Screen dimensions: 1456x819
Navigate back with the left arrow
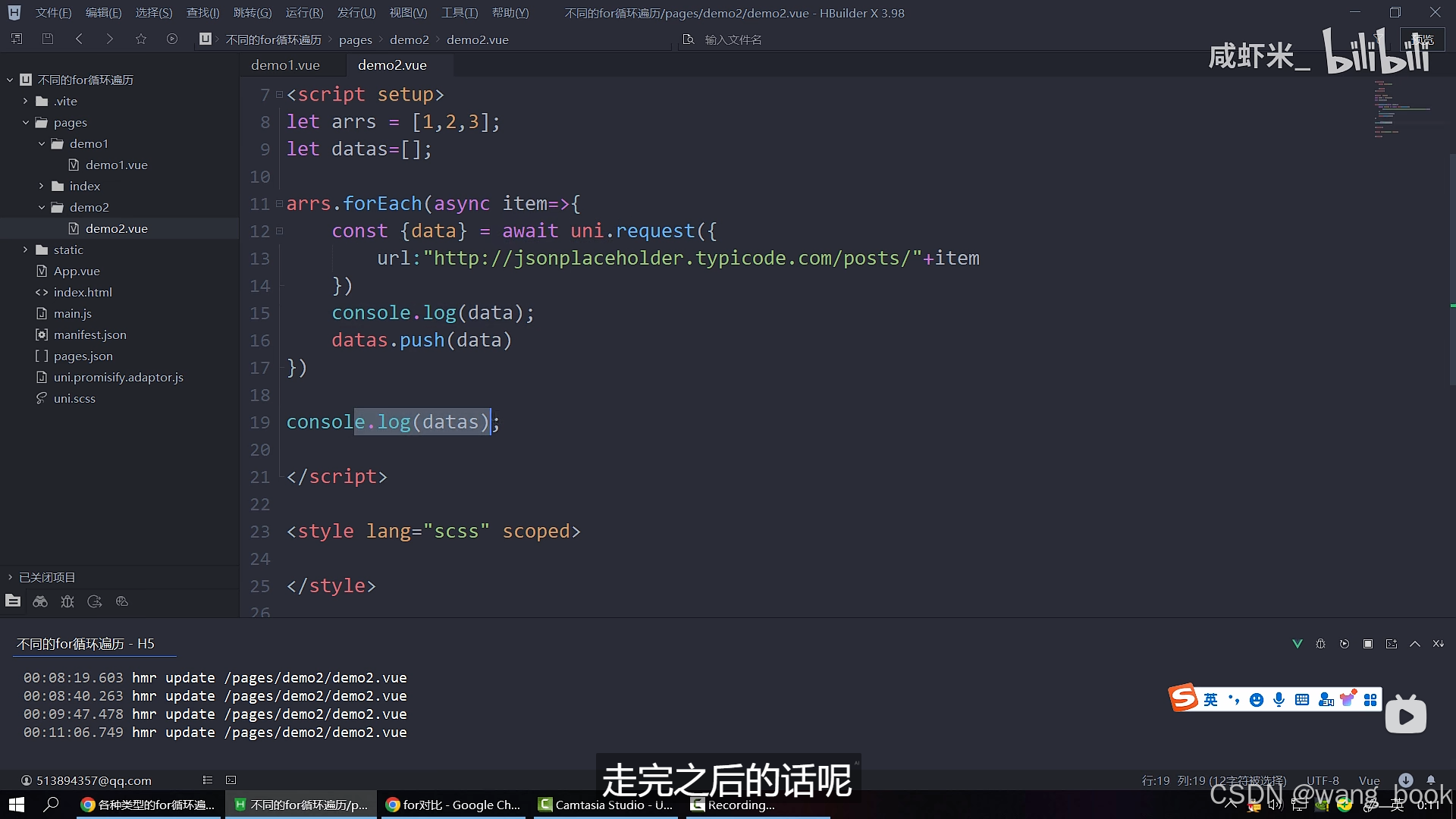click(x=79, y=39)
